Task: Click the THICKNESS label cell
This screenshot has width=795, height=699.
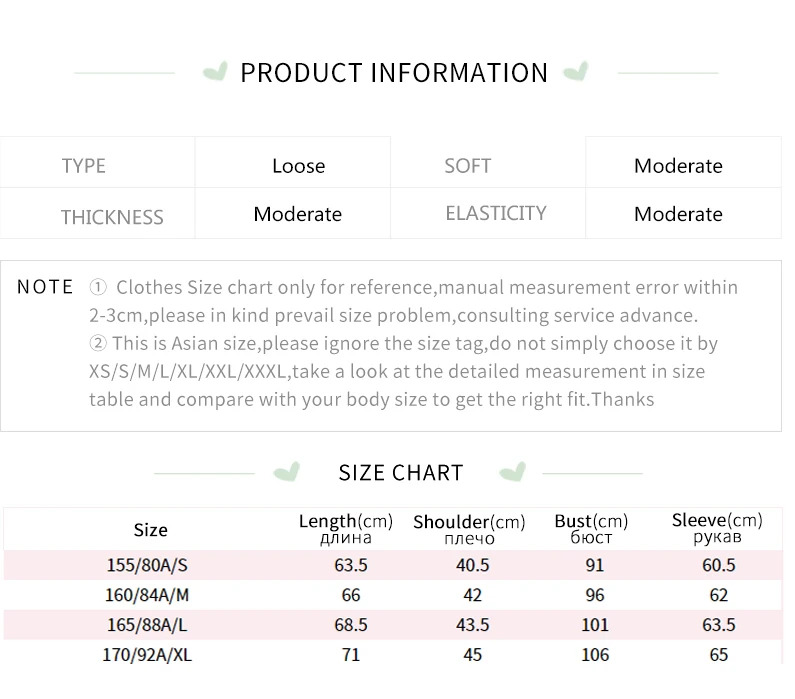Action: pyautogui.click(x=112, y=217)
